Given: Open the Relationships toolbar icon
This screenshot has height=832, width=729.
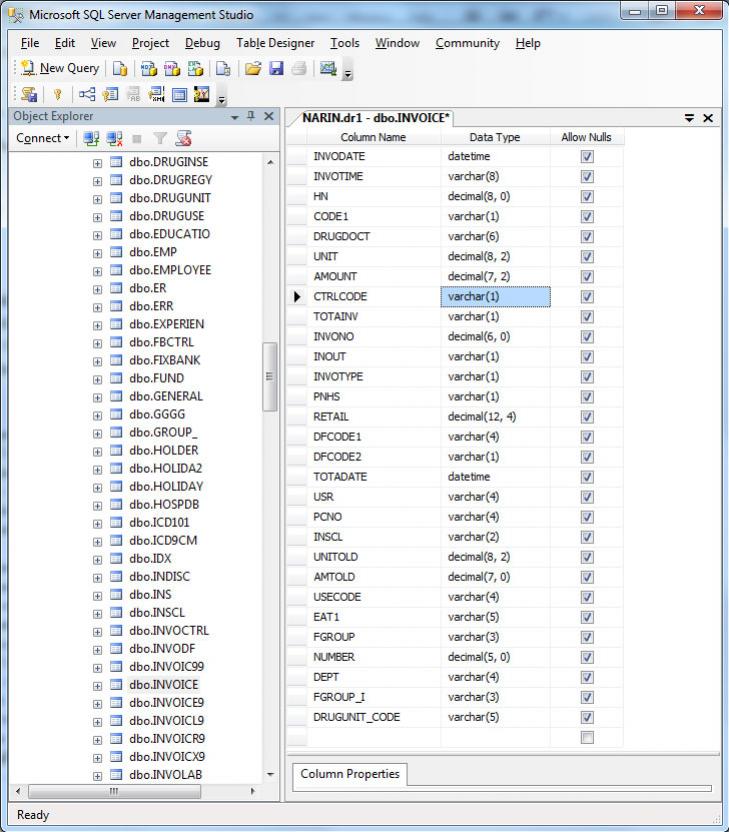Looking at the screenshot, I should click(87, 94).
